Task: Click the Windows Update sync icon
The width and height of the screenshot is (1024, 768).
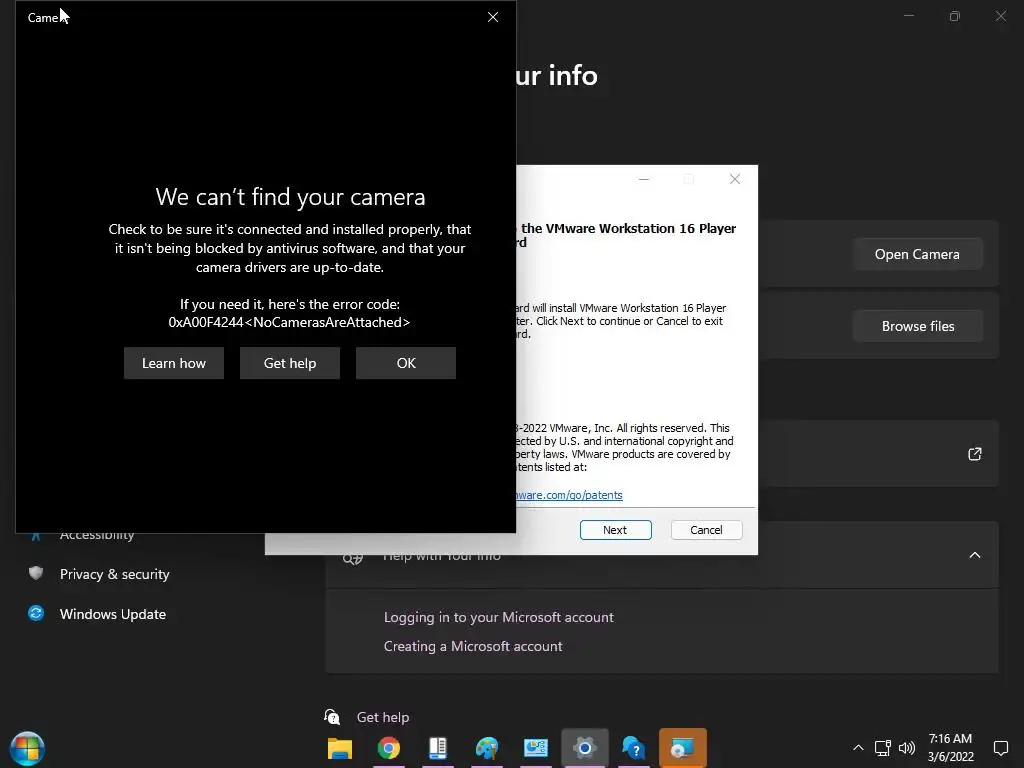Action: 36,613
